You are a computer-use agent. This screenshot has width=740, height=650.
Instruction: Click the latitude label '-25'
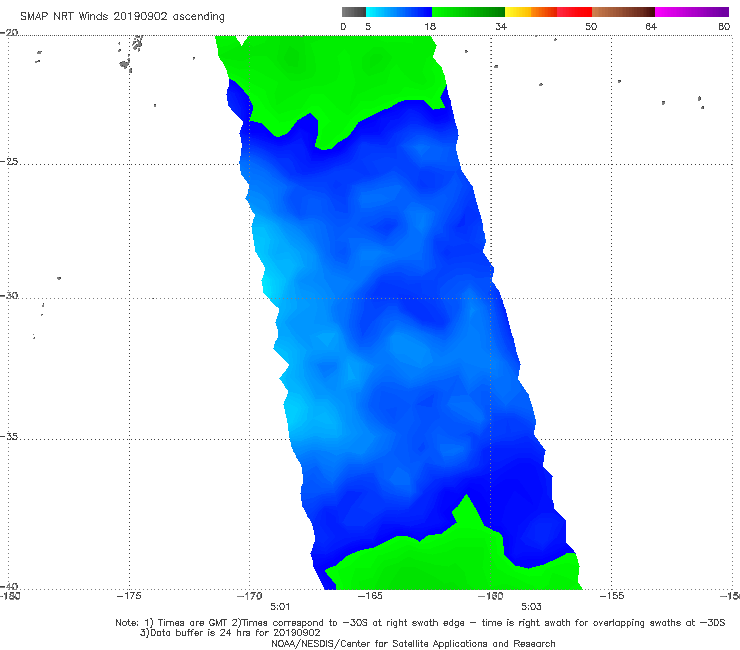(9, 162)
